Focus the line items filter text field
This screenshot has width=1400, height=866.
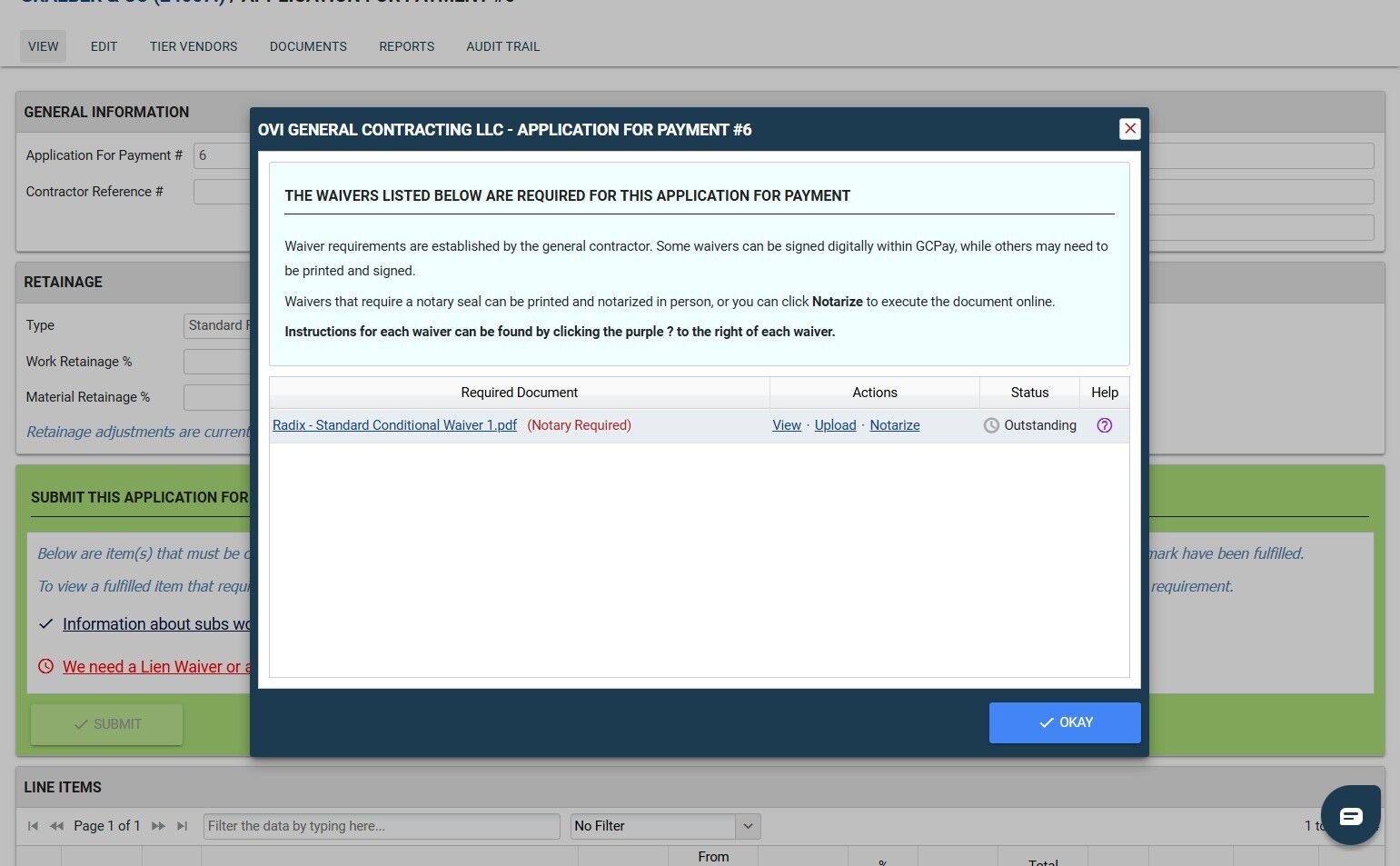tap(382, 826)
